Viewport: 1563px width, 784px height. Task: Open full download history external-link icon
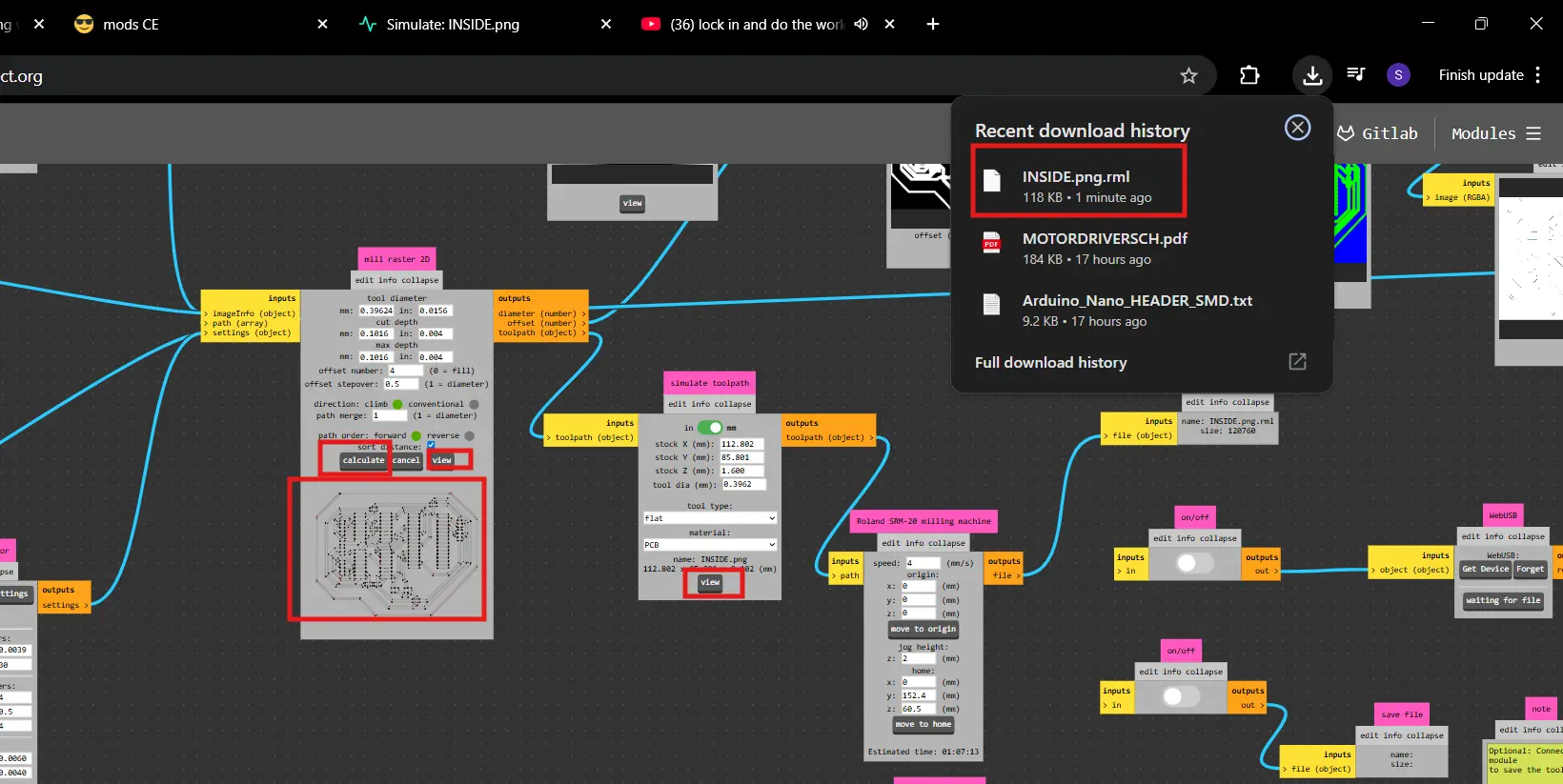tap(1297, 362)
